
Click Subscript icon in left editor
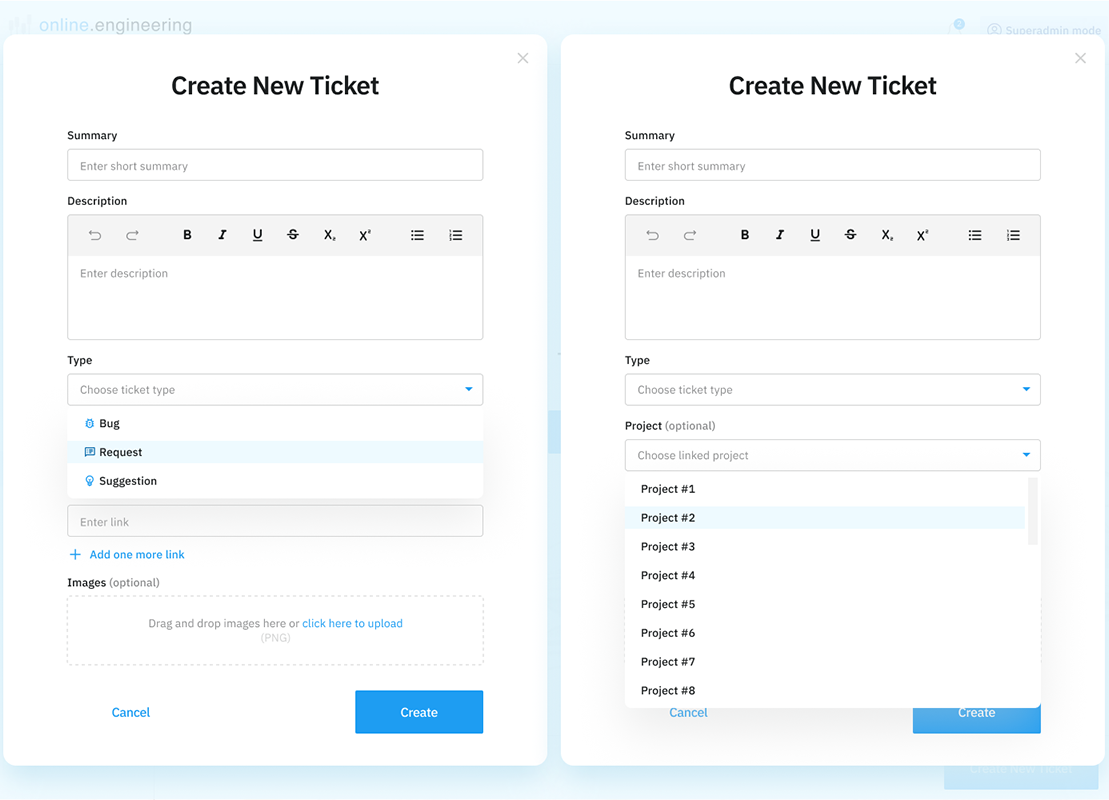coord(330,235)
